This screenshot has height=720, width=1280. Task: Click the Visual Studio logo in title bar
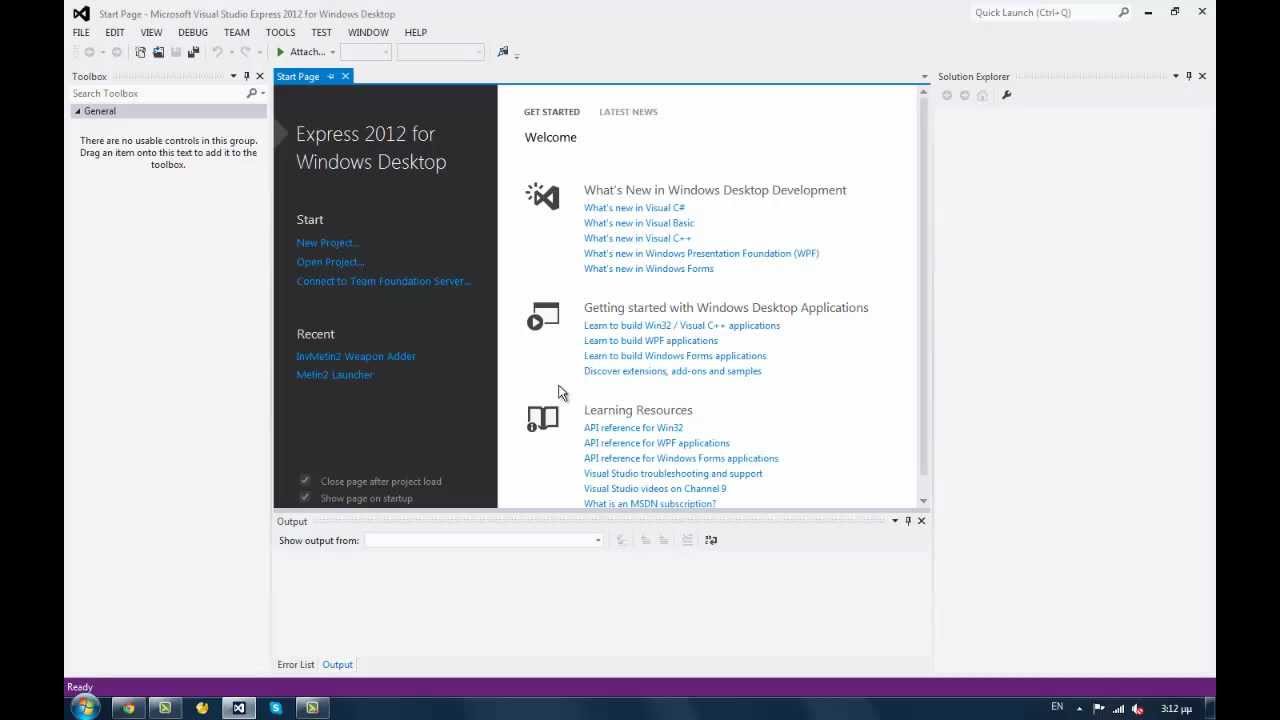tap(81, 14)
